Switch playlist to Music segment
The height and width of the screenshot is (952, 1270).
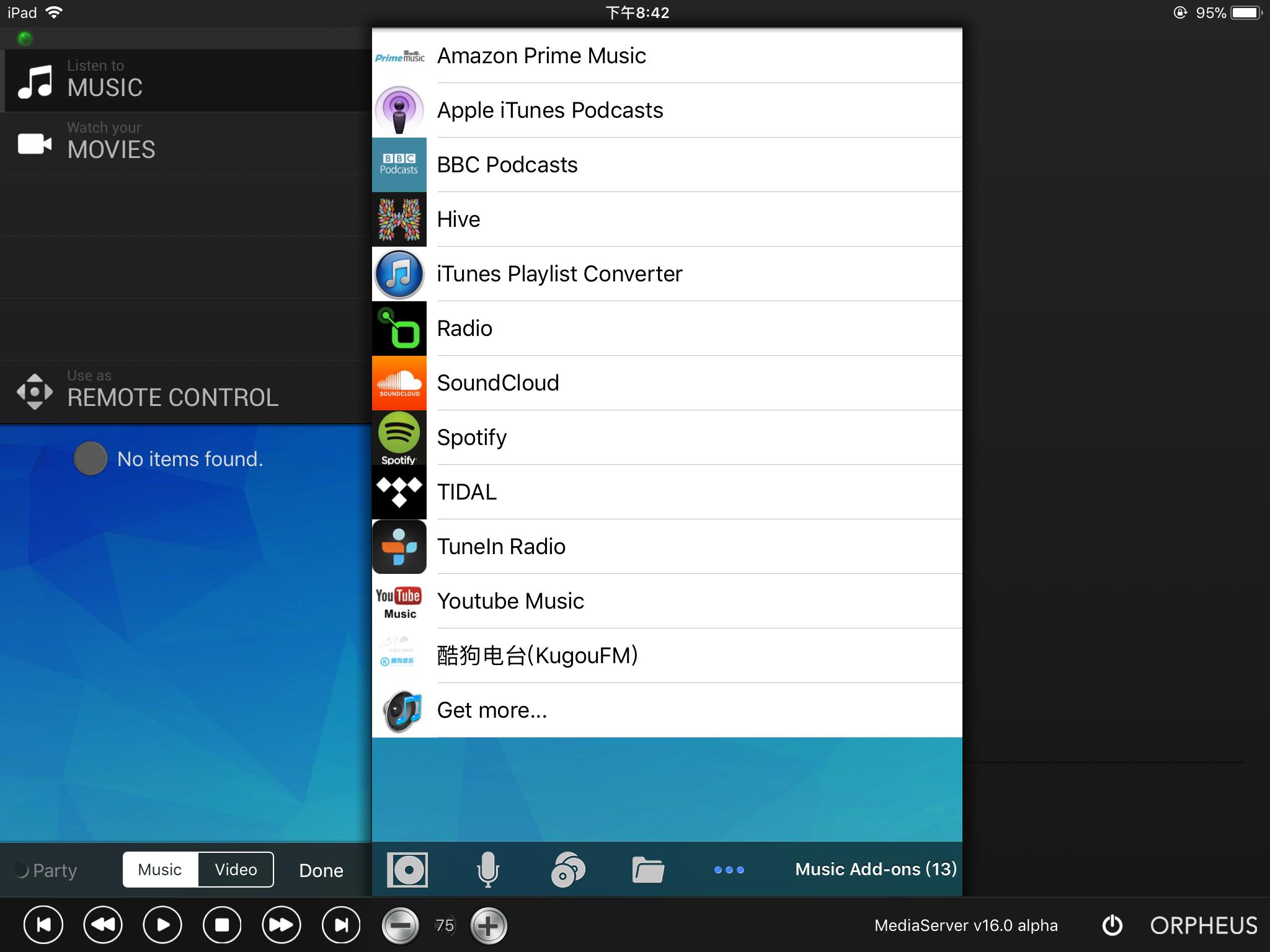pos(161,870)
